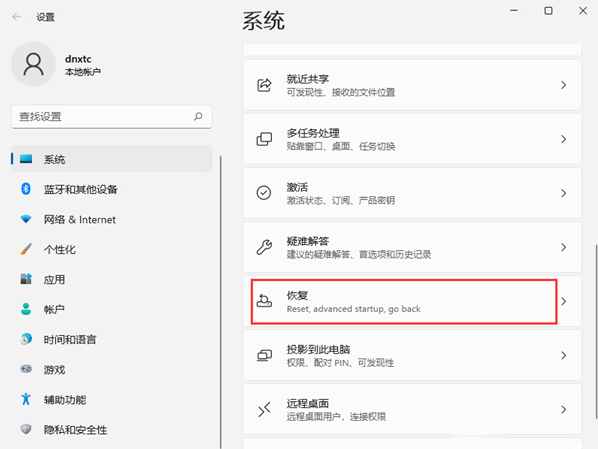The width and height of the screenshot is (598, 449).
Task: Click the wrench icon for 疑难解答
Action: point(264,247)
